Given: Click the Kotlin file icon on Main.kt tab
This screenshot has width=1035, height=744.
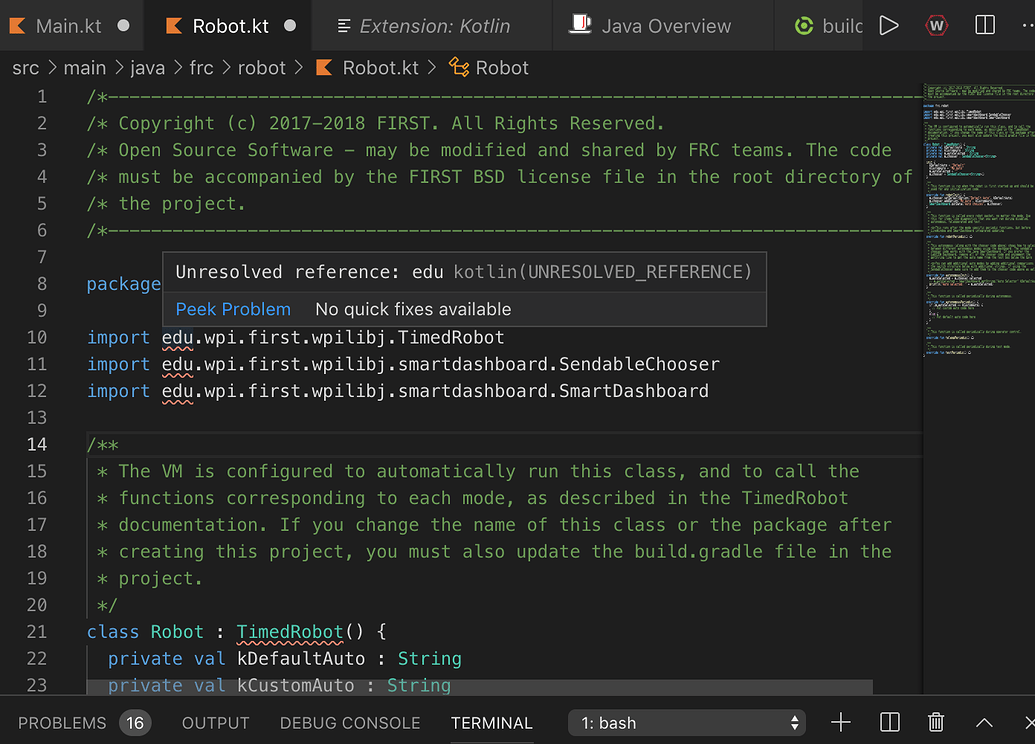Looking at the screenshot, I should click(x=17, y=26).
